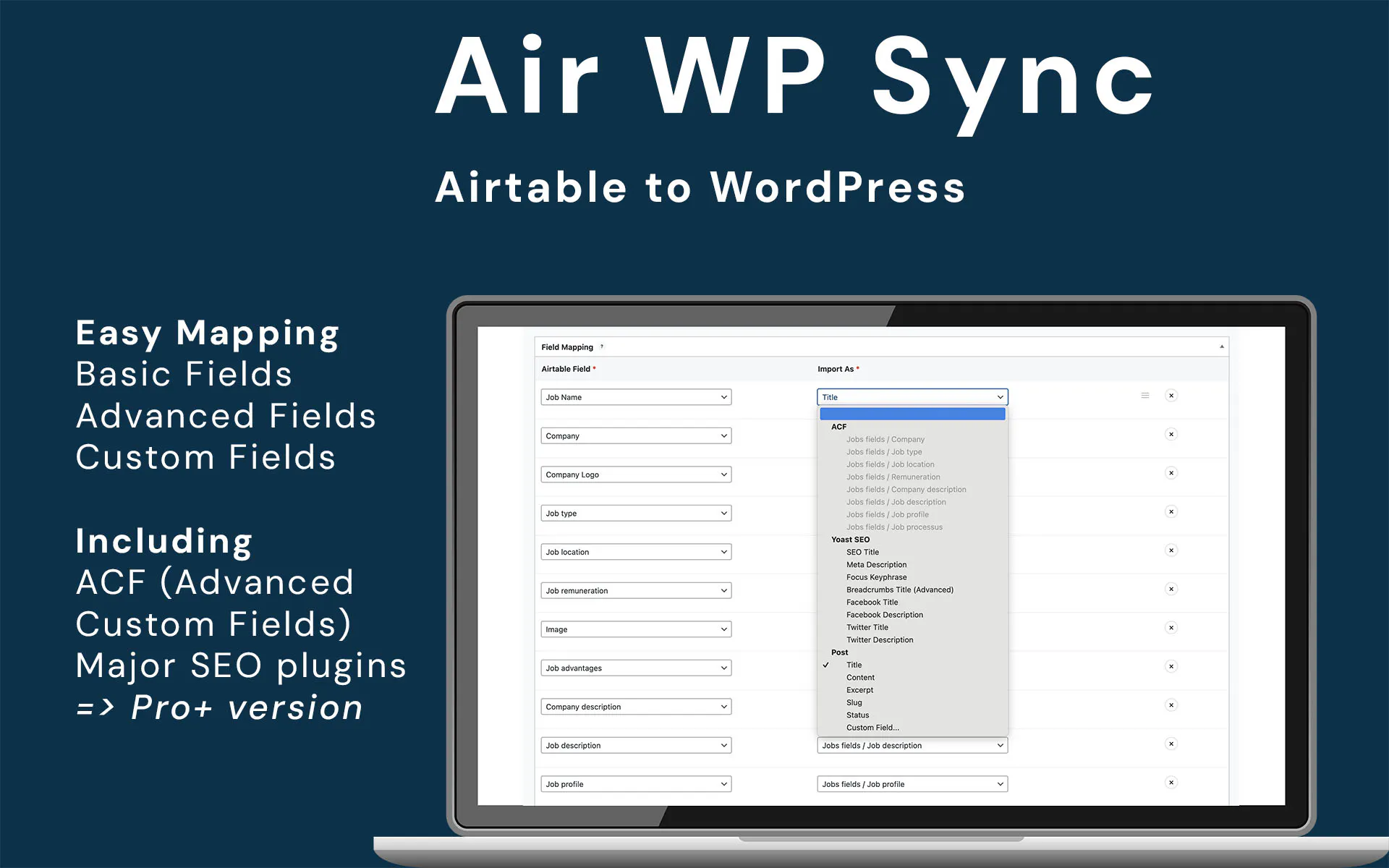1389x868 pixels.
Task: Click disabled Jobs fields / Remuneration option
Action: [893, 477]
